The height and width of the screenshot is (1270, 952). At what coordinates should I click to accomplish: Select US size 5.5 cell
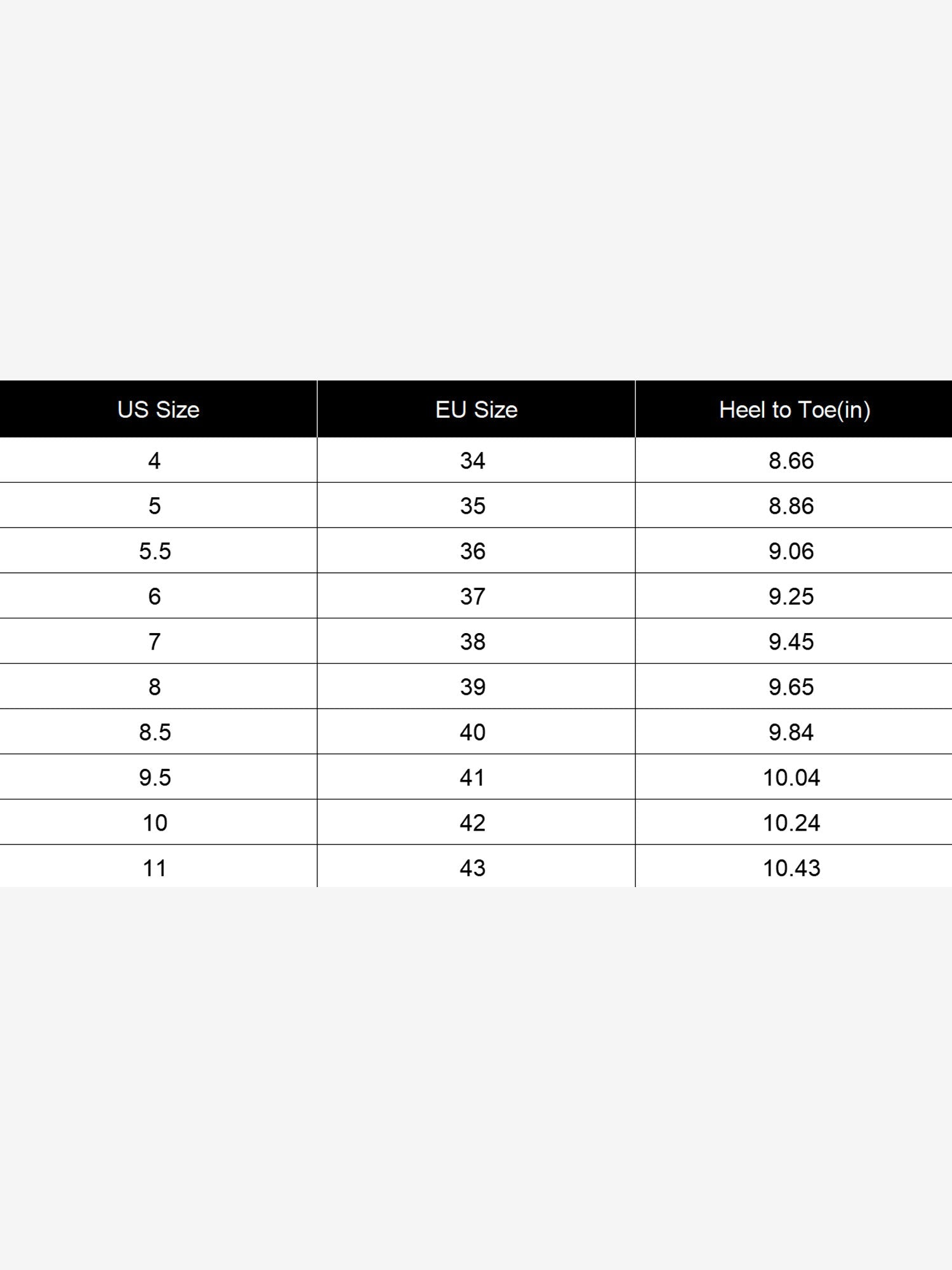pos(158,551)
